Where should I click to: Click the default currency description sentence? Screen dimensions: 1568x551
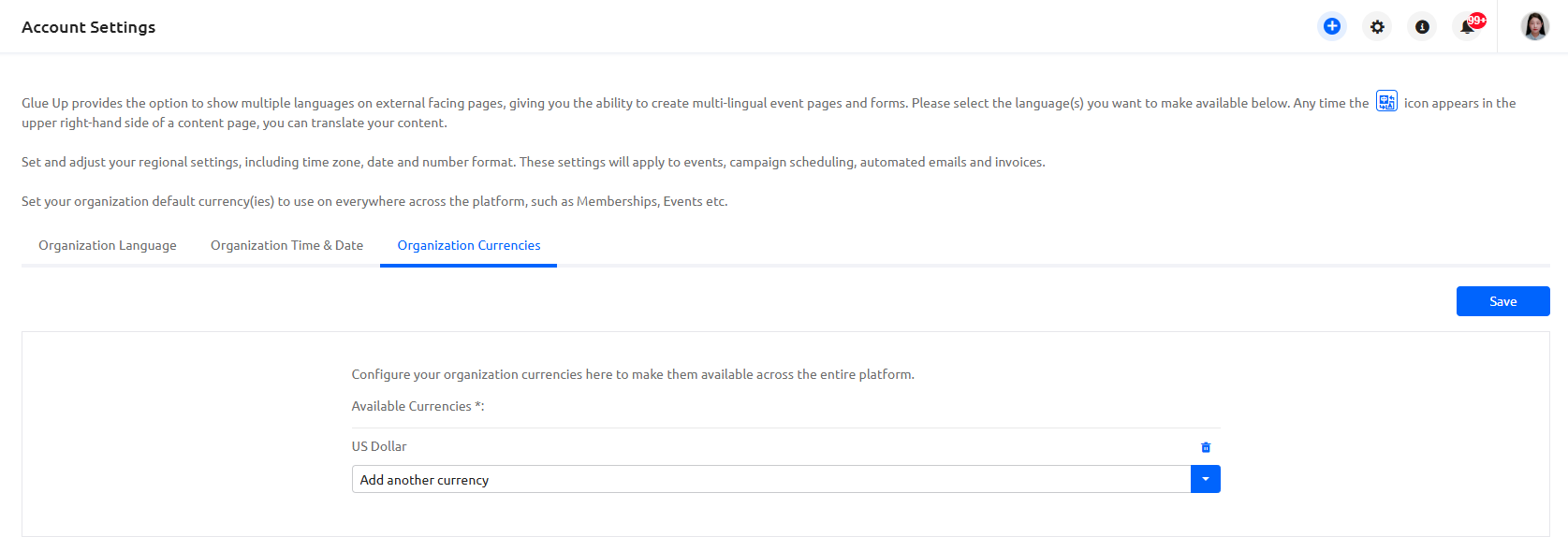(374, 201)
